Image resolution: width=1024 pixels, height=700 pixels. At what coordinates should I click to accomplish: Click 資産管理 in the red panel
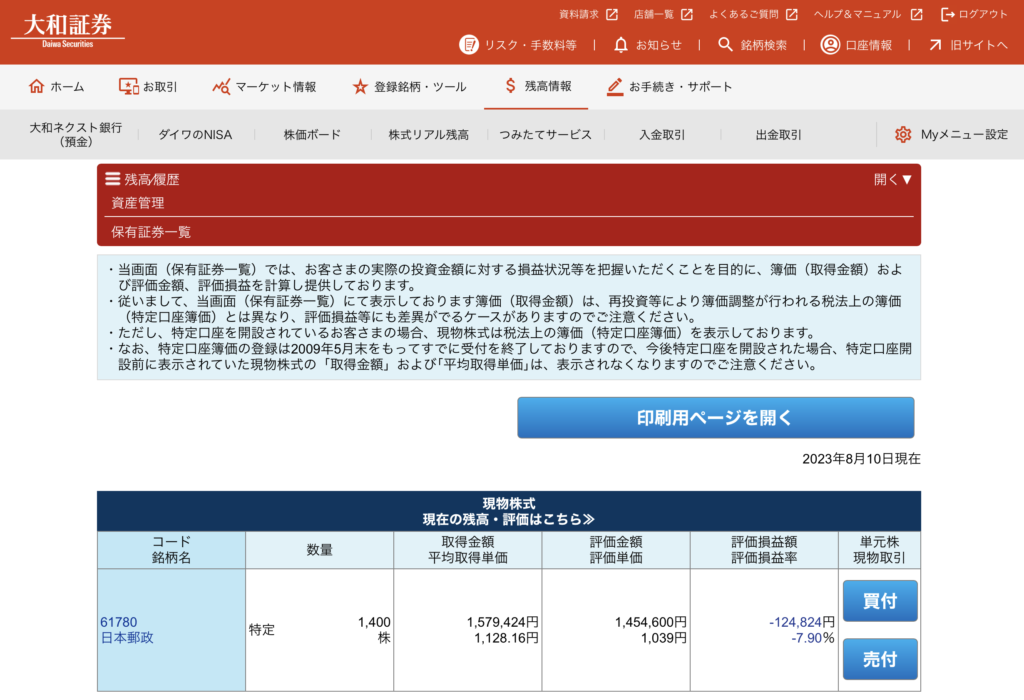pos(138,203)
